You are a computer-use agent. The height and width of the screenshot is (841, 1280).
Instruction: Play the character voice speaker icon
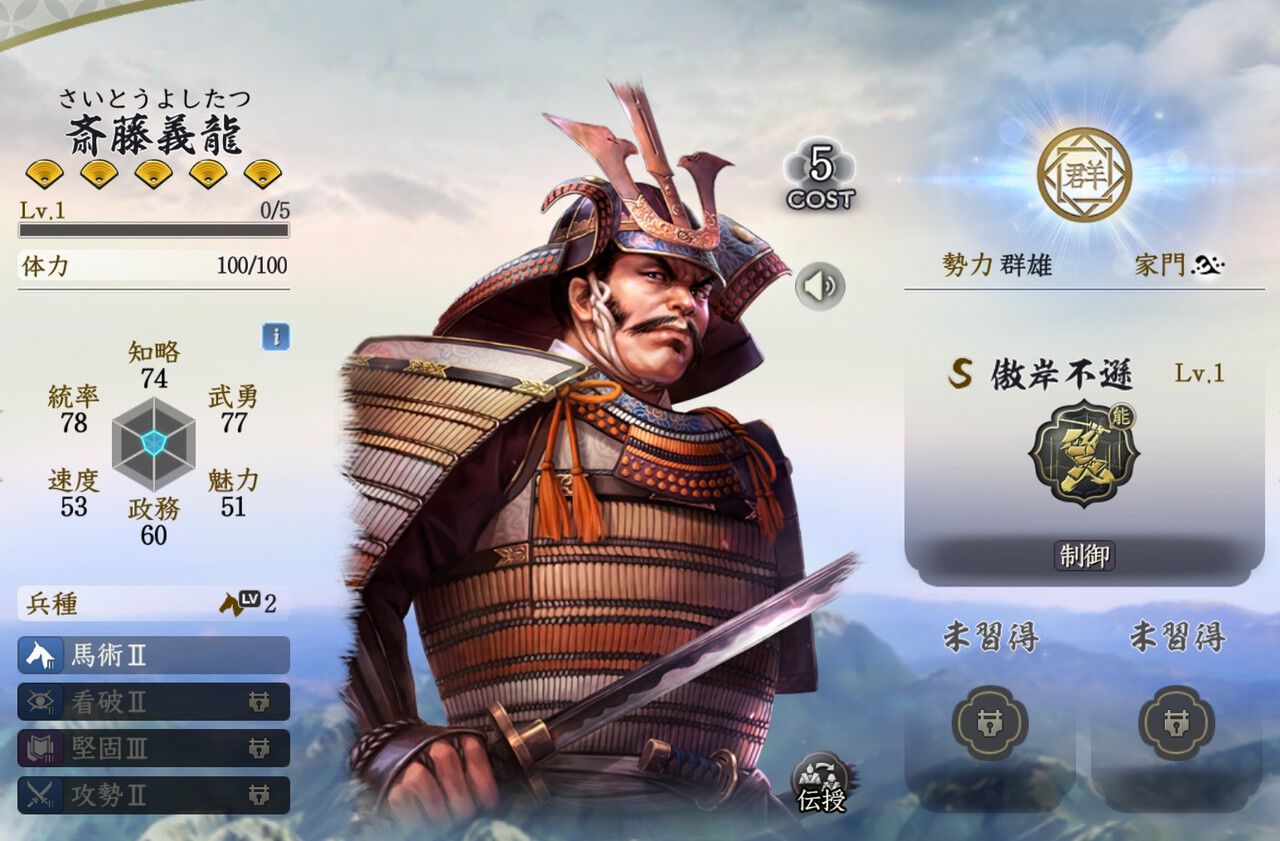(820, 287)
